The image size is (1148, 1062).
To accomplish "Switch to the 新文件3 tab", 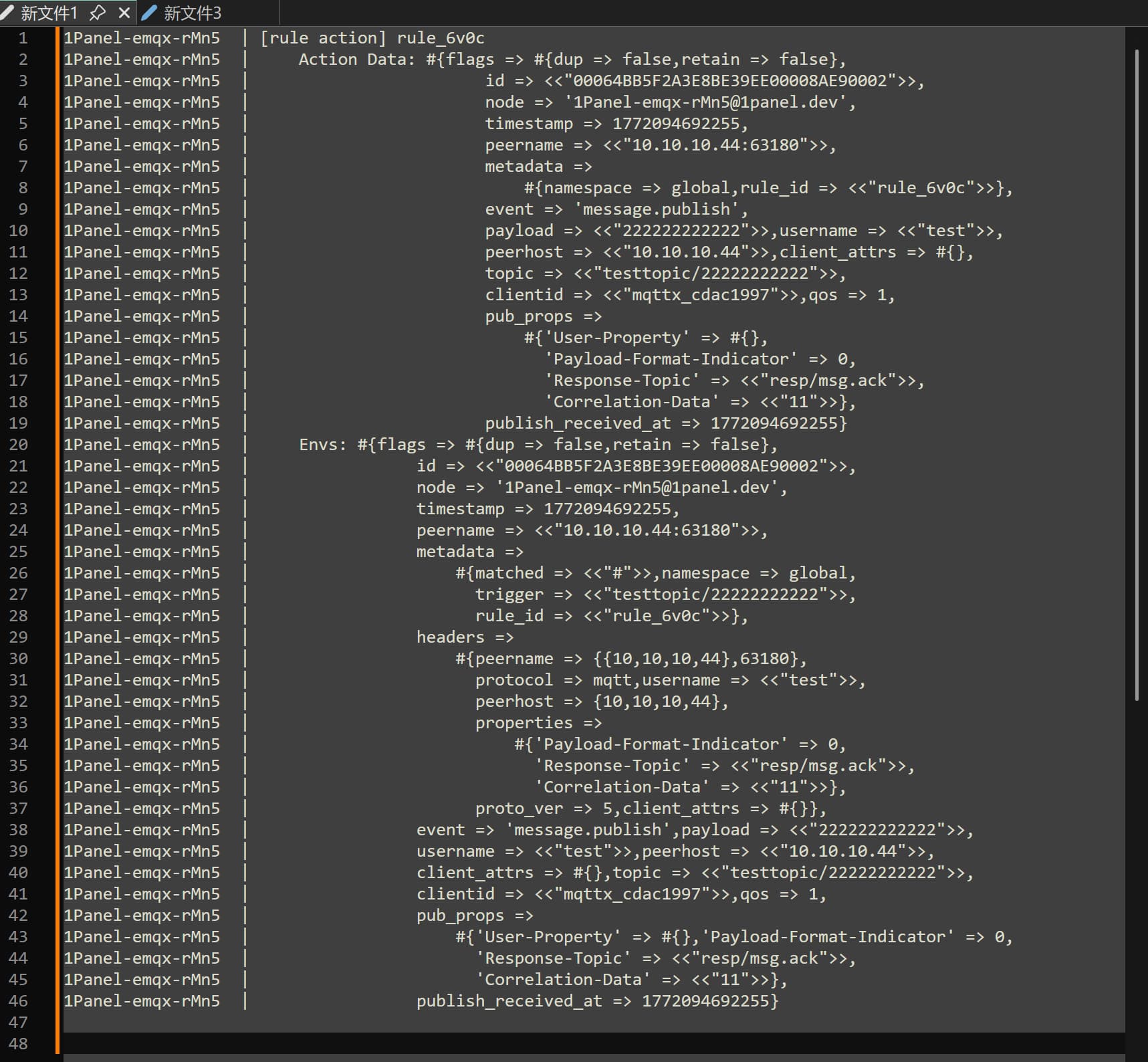I will click(192, 13).
